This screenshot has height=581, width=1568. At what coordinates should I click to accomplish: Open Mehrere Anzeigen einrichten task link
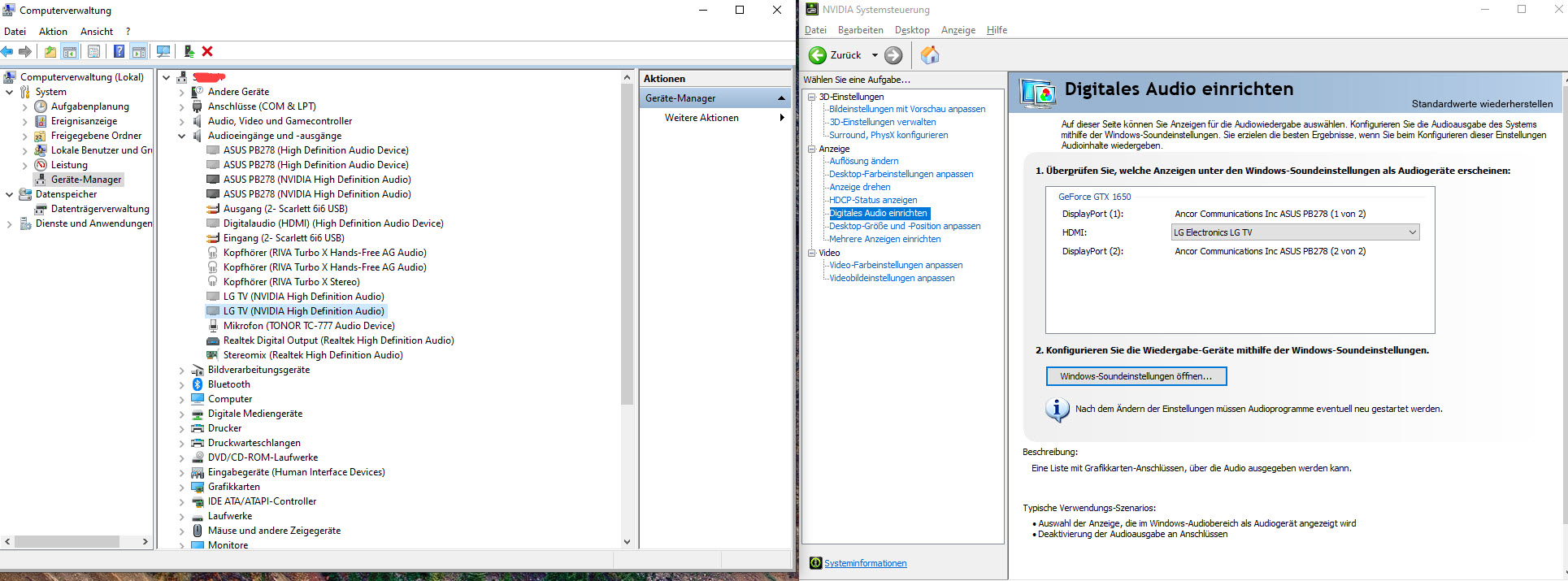(x=884, y=239)
